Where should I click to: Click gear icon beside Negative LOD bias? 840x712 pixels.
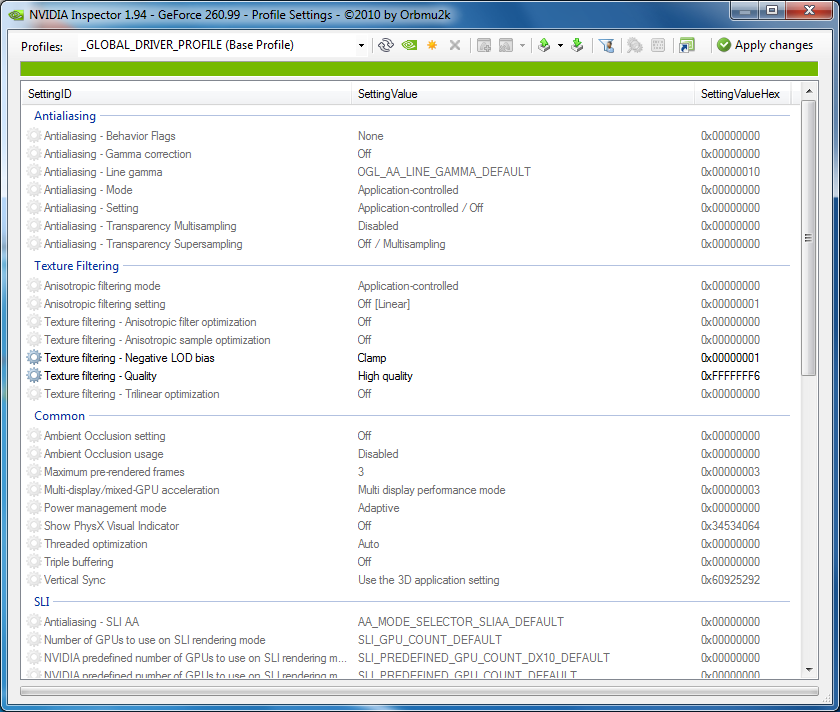[35, 358]
